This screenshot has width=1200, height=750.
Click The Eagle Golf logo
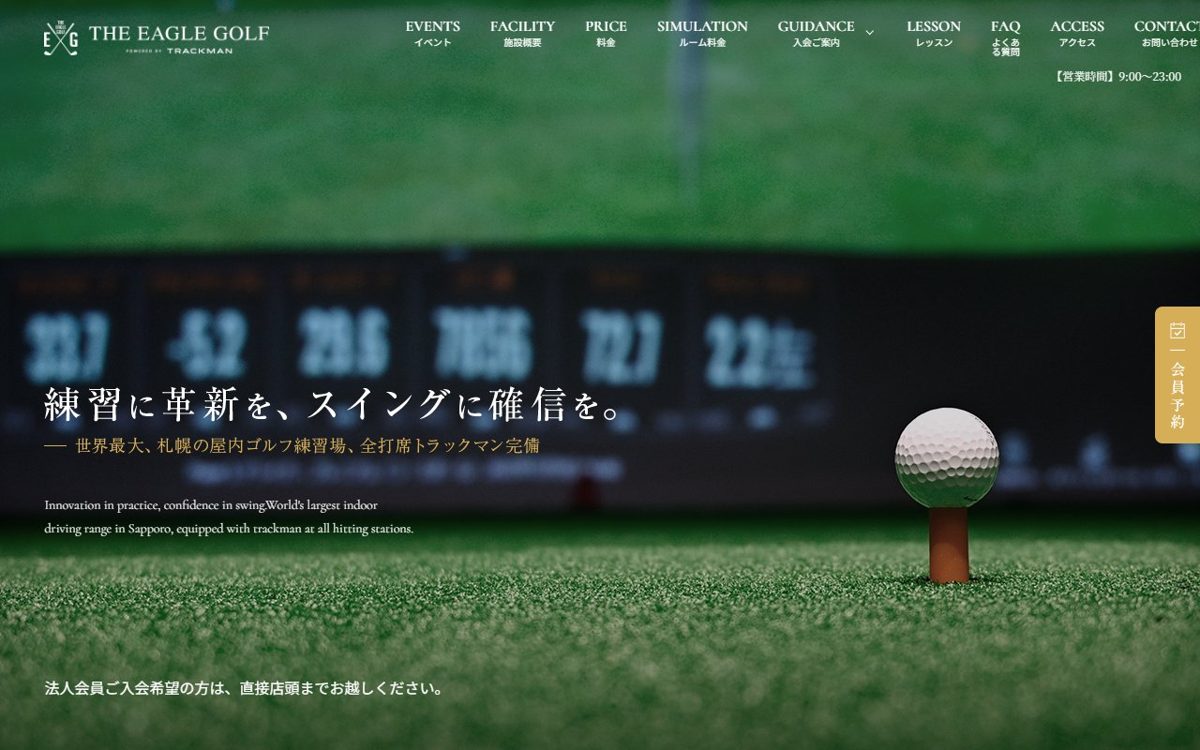pos(157,37)
